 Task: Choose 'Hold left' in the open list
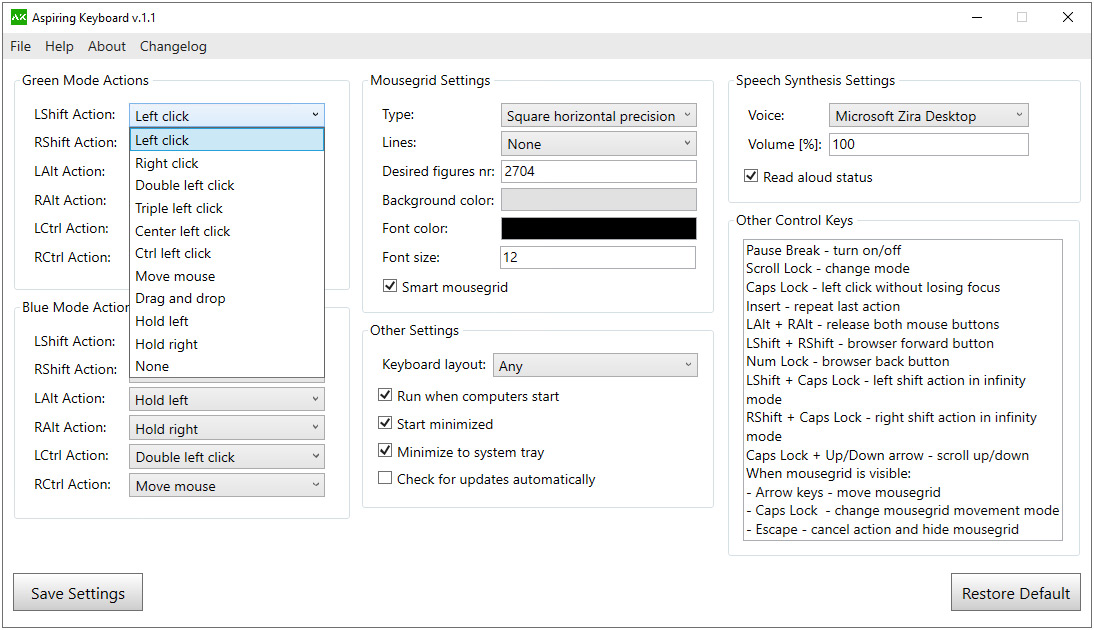point(227,322)
